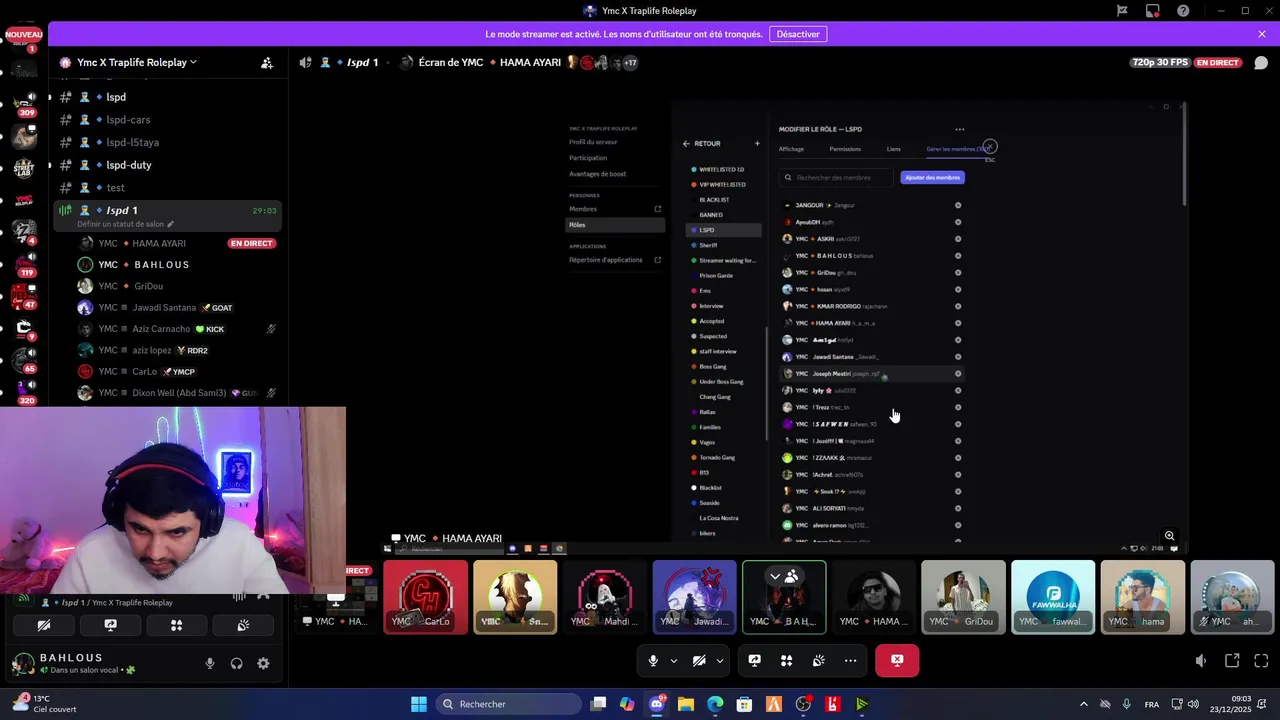Toggle noise suppression in voice connected panel
The height and width of the screenshot is (720, 1280).
239,596
